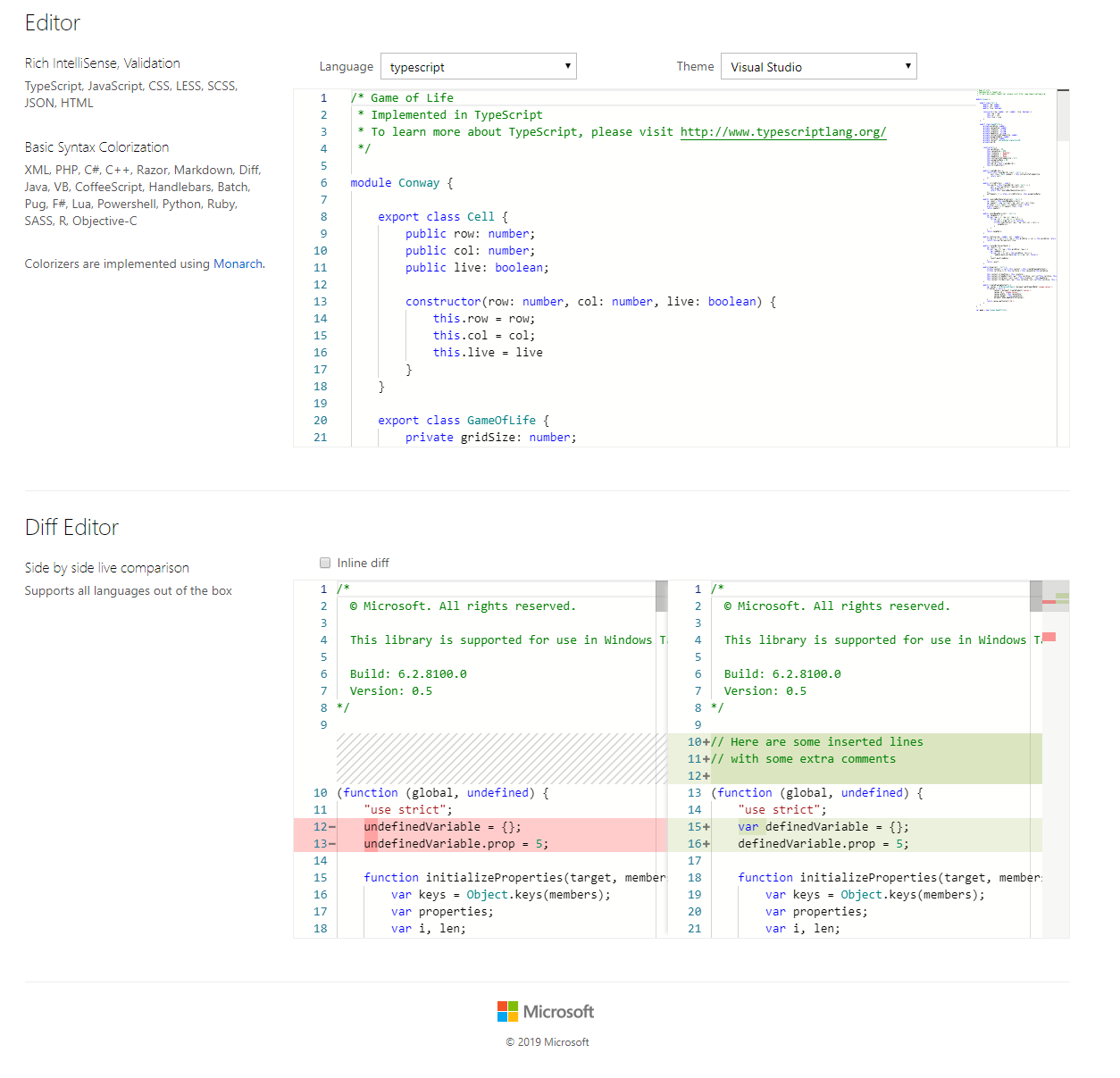Click 'var keys = Object.keys(members);' in right pane
The height and width of the screenshot is (1078, 1120).
point(875,895)
